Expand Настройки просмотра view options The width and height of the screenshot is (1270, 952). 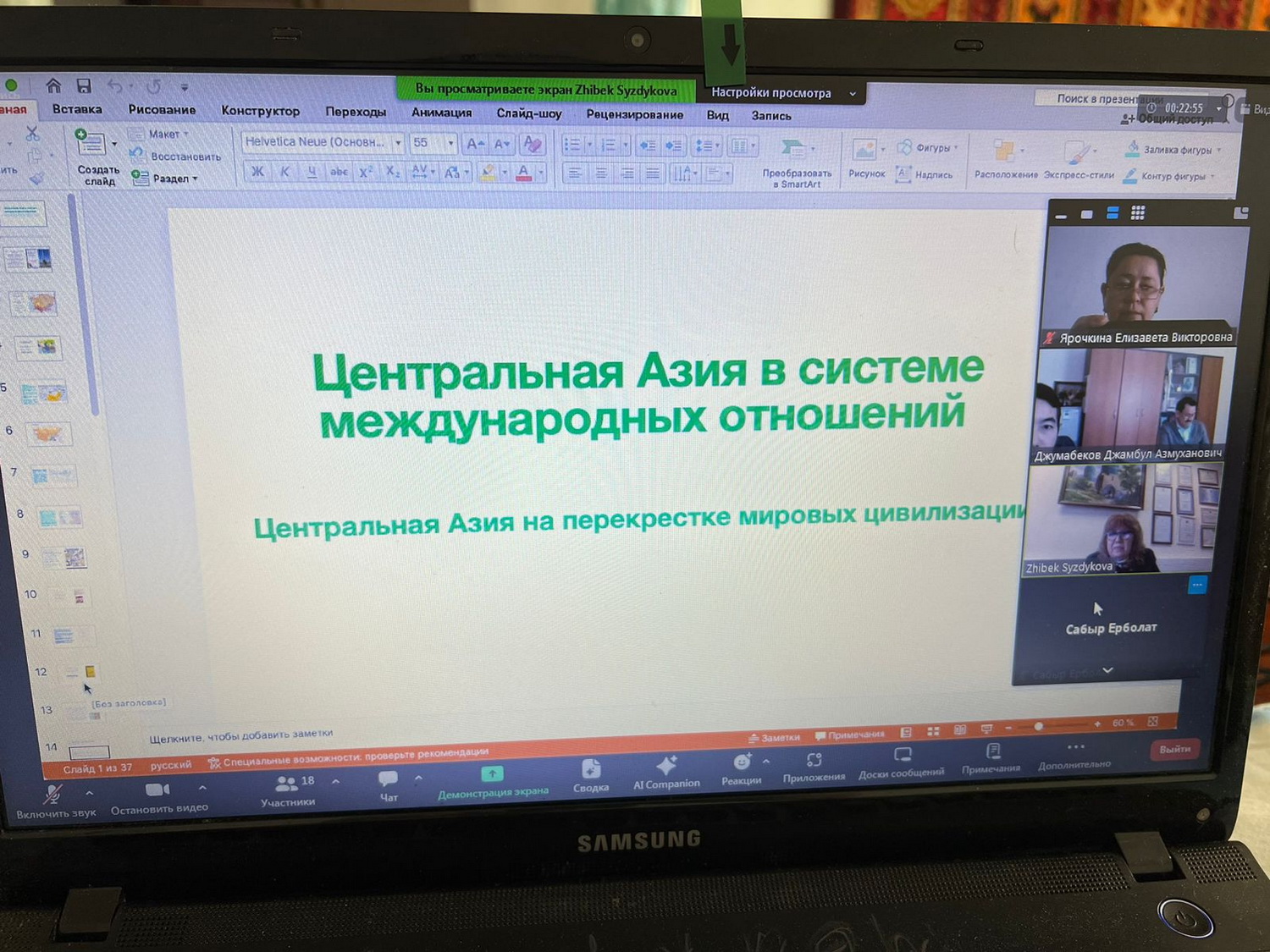853,93
